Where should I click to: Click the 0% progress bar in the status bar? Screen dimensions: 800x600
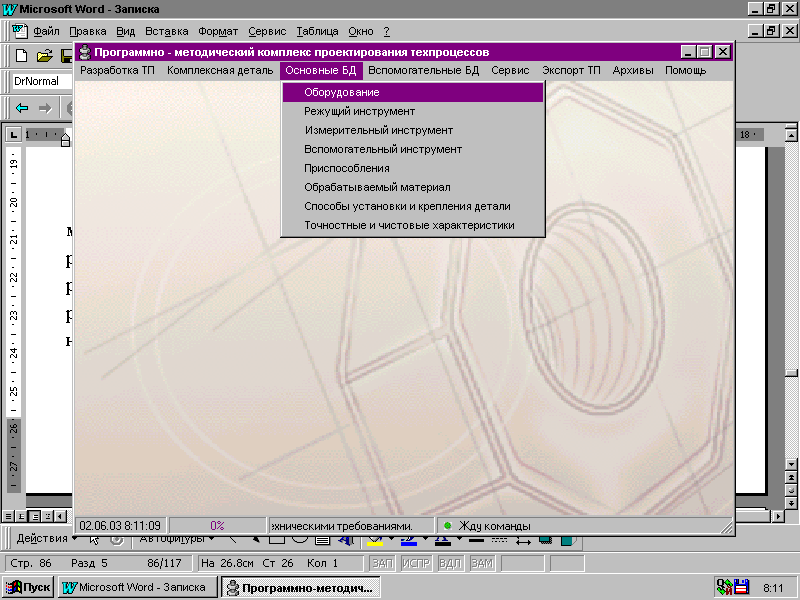(217, 526)
